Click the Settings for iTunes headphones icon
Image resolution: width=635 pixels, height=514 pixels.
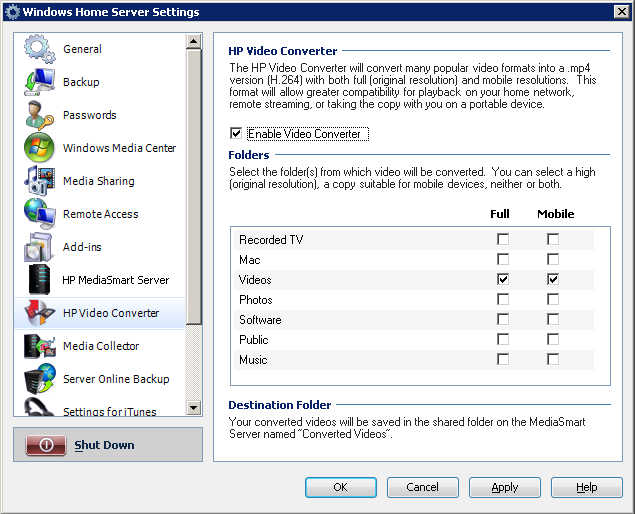pyautogui.click(x=39, y=407)
